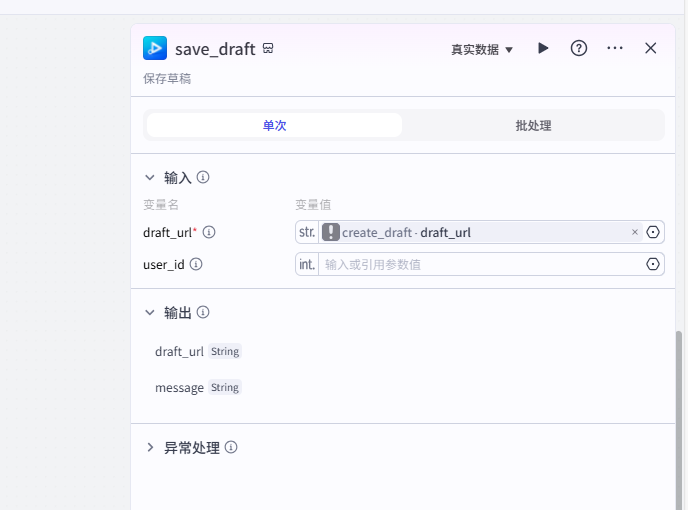Open variable picker for user_id field

[653, 264]
